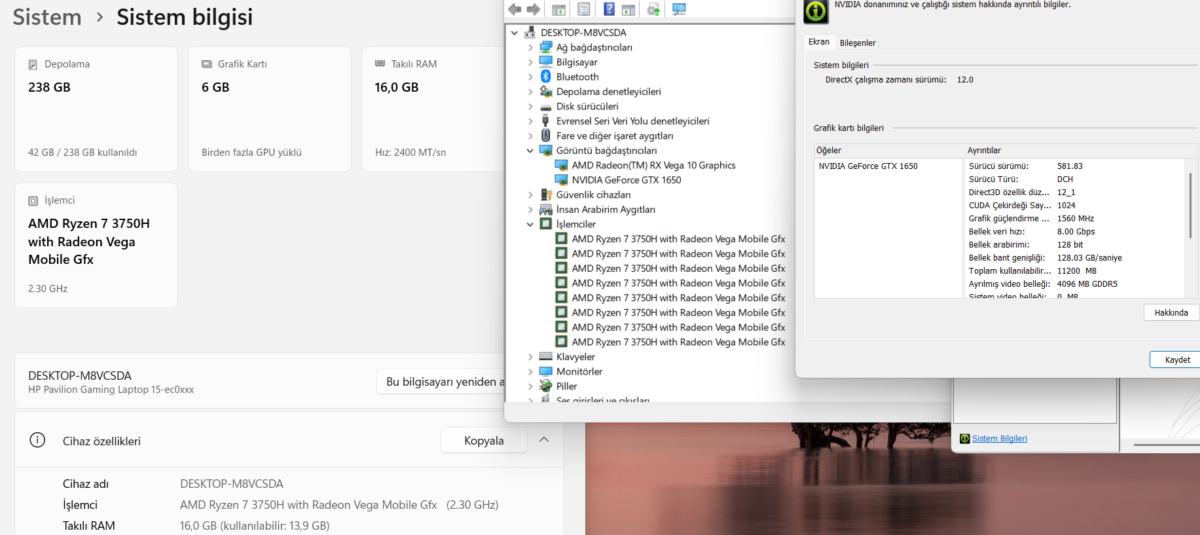Expand the Depolama denetleyicileri node
This screenshot has height=535, width=1200.
[530, 92]
